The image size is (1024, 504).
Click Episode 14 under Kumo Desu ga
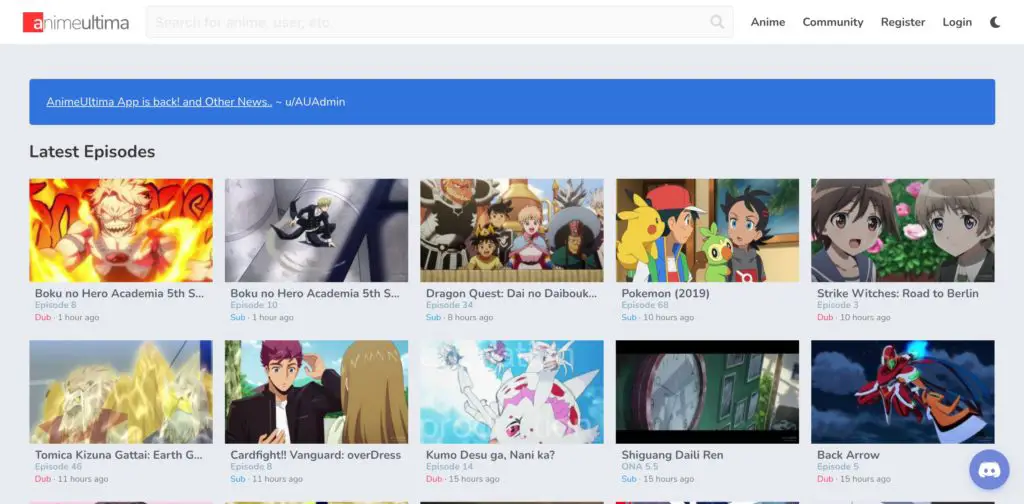(449, 467)
